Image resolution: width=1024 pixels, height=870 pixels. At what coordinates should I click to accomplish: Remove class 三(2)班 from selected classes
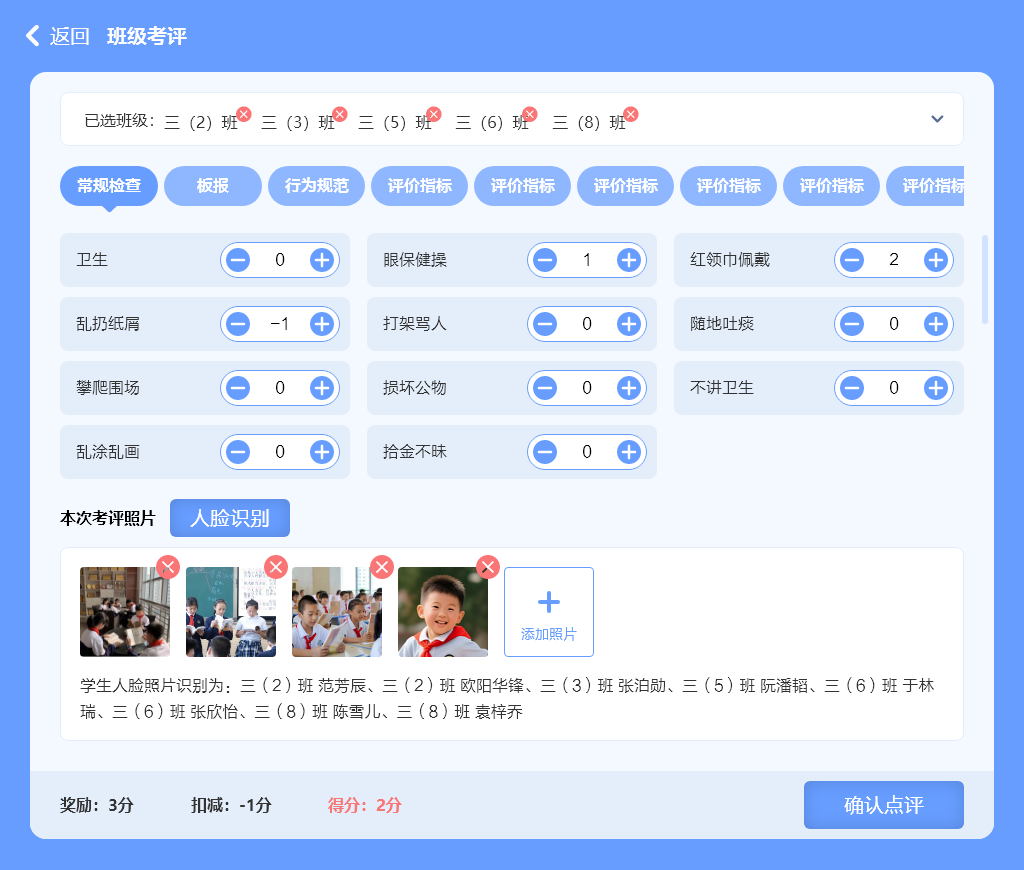244,114
